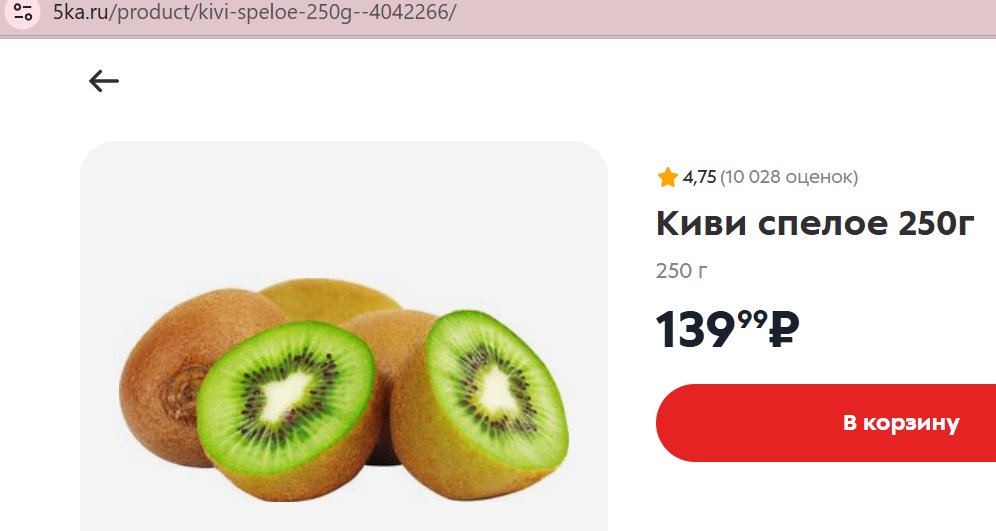This screenshot has width=996, height=531.
Task: Click the 99 kopecks superscript in price
Action: coord(752,320)
